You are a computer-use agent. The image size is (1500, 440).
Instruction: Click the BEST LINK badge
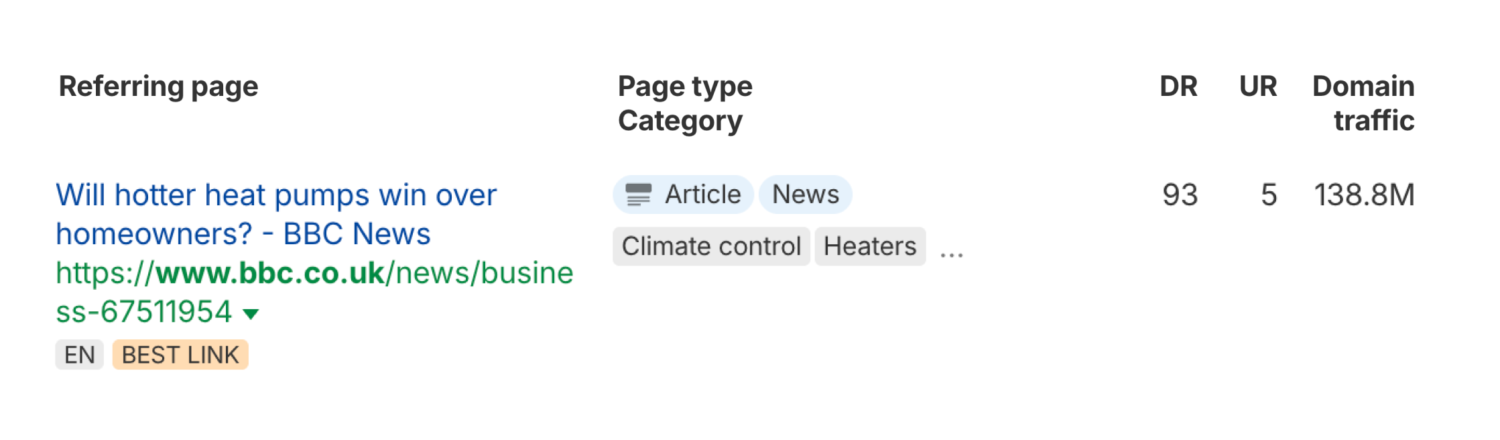click(180, 355)
